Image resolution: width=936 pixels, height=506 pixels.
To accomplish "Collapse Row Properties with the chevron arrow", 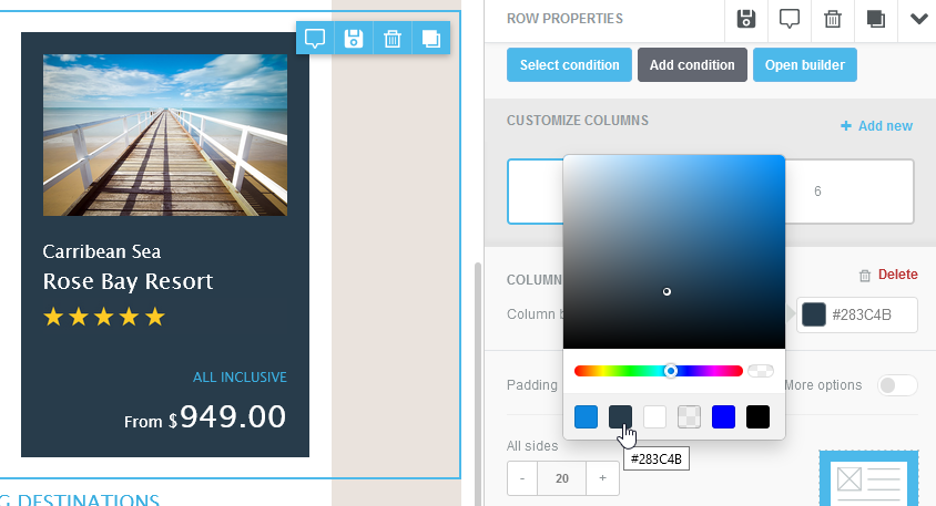I will 919,19.
